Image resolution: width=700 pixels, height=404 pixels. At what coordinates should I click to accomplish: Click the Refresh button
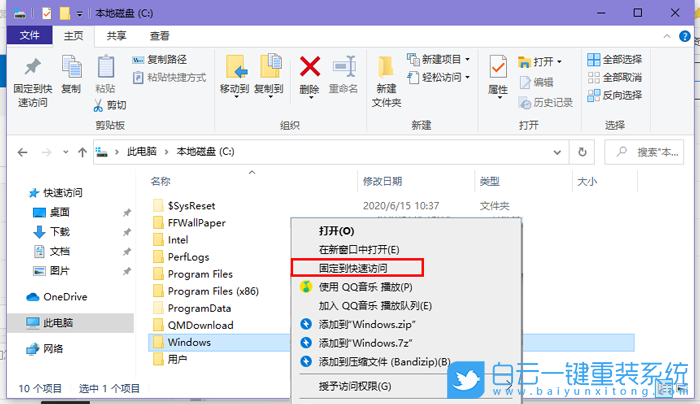(582, 152)
